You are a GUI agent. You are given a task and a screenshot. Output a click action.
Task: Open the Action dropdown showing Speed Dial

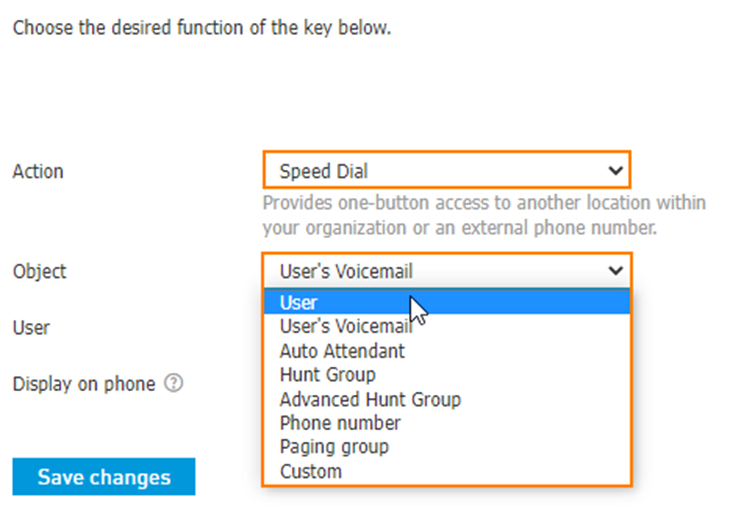coord(446,170)
